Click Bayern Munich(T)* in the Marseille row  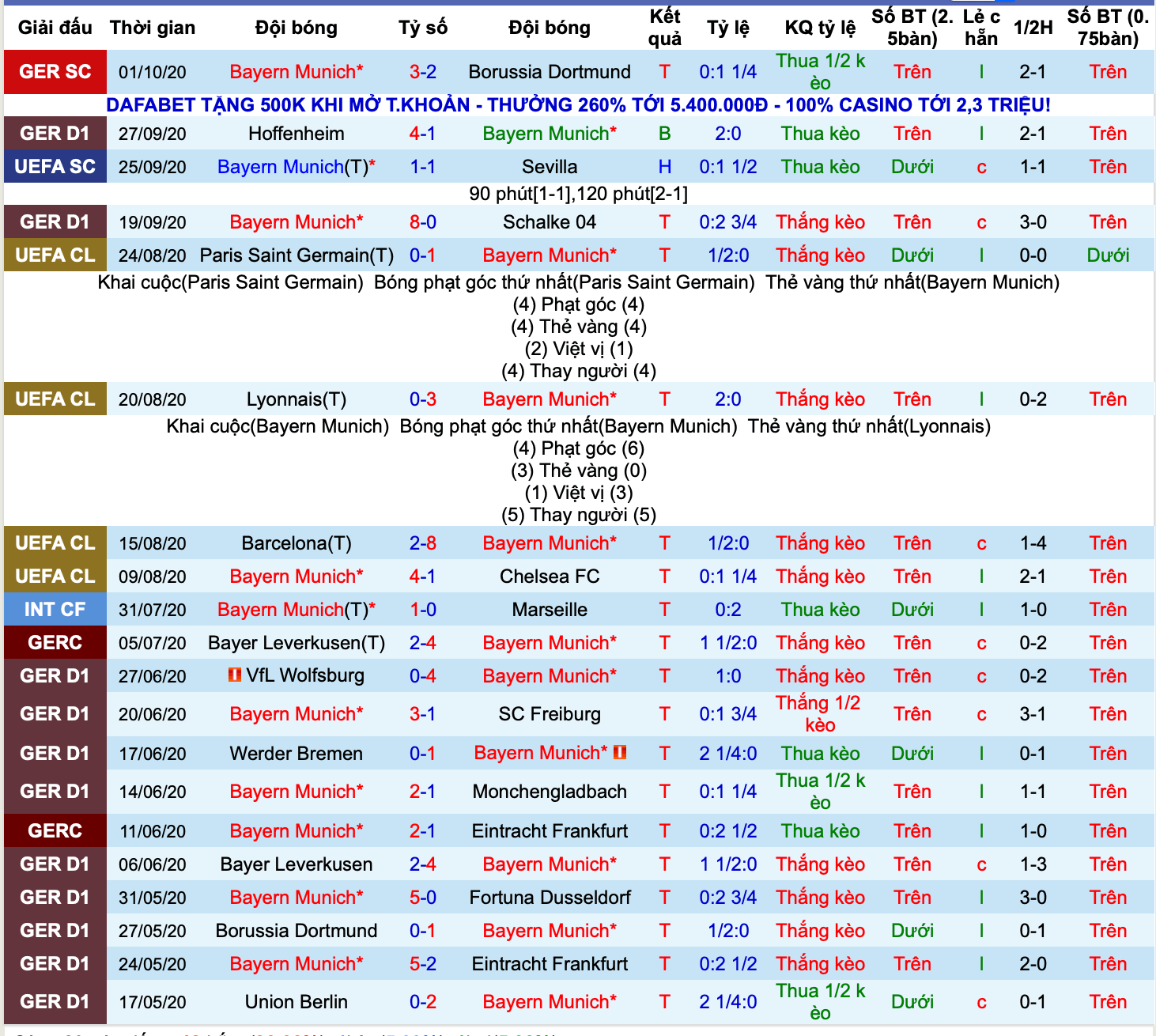point(297,610)
